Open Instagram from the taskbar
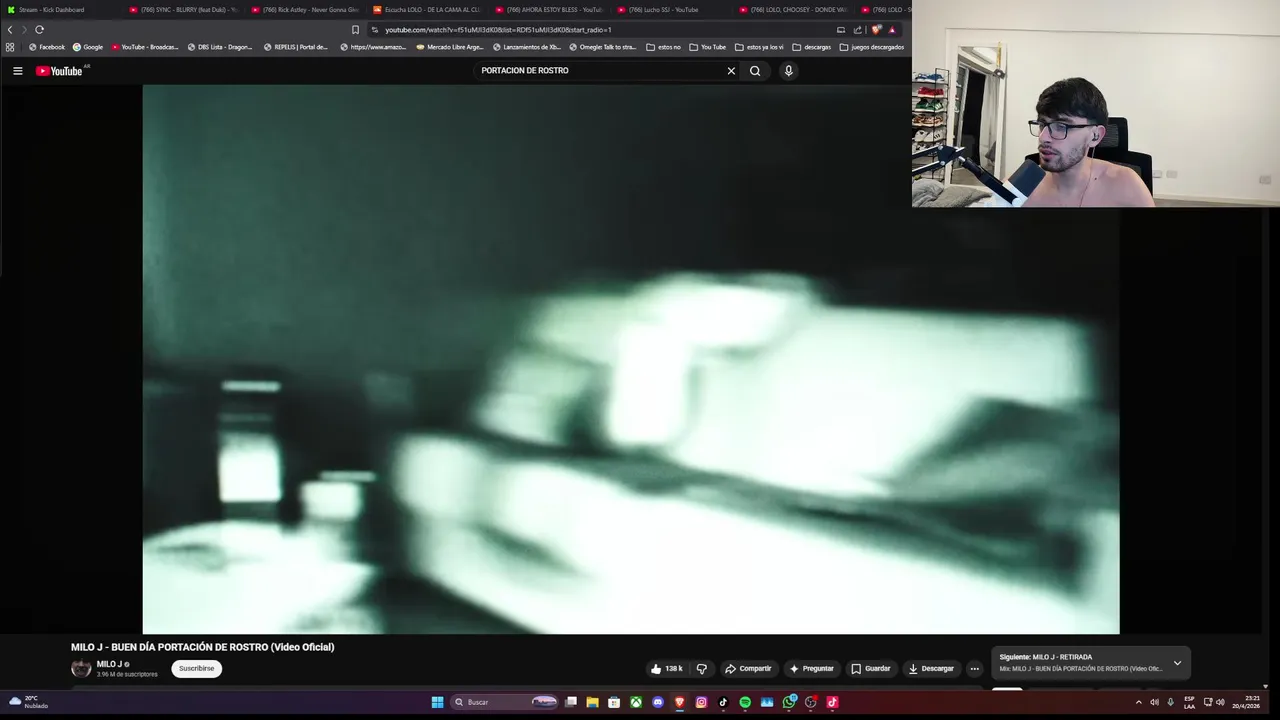Viewport: 1280px width, 720px height. [x=701, y=702]
